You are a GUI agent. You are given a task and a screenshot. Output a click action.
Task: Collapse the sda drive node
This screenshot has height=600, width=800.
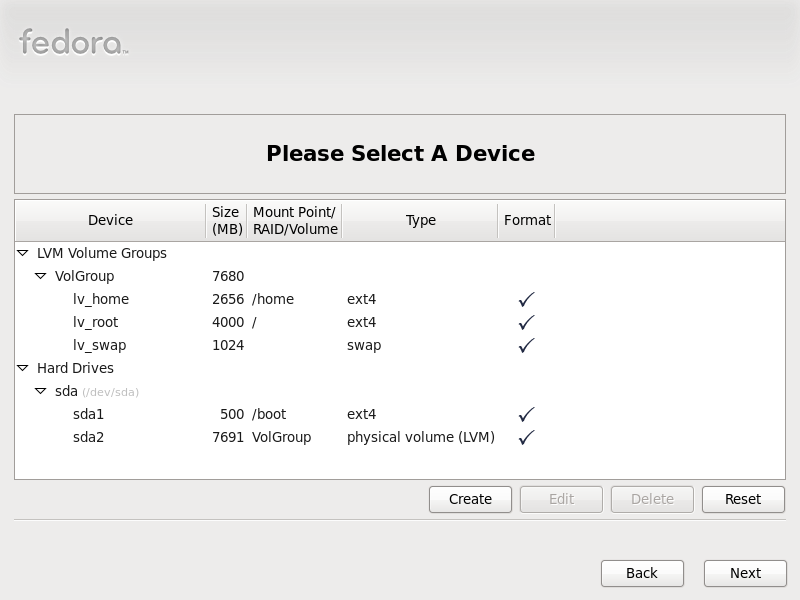[41, 391]
